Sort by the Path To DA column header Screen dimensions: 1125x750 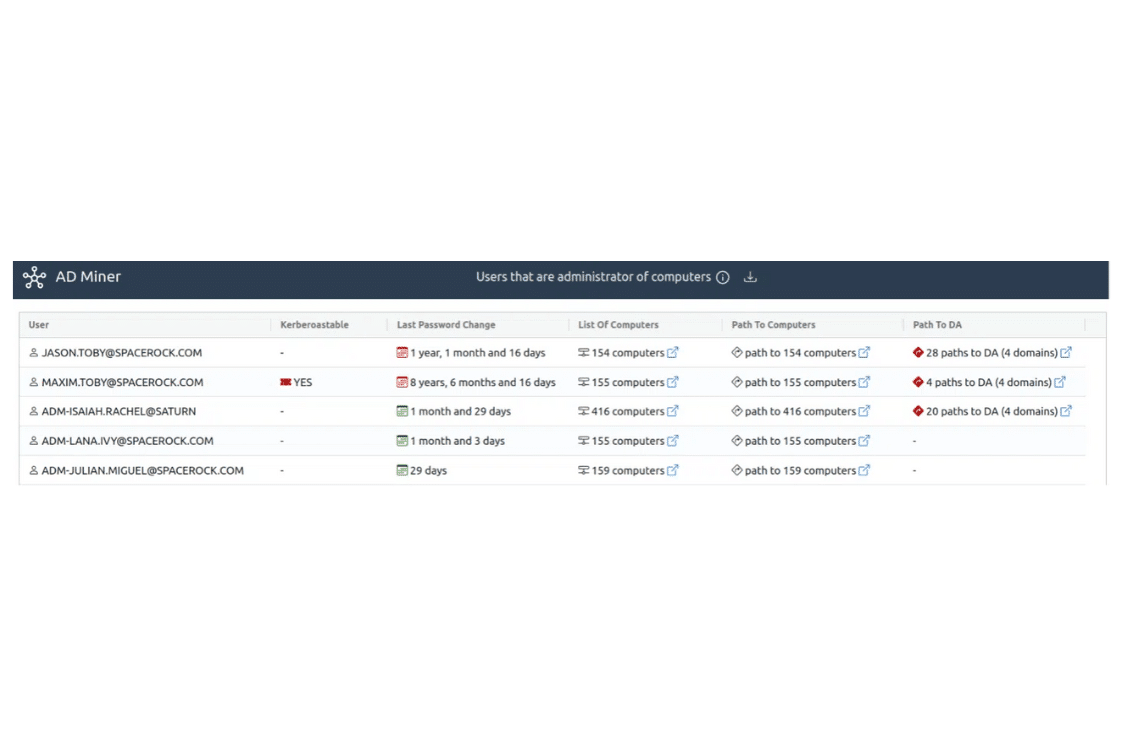(937, 324)
